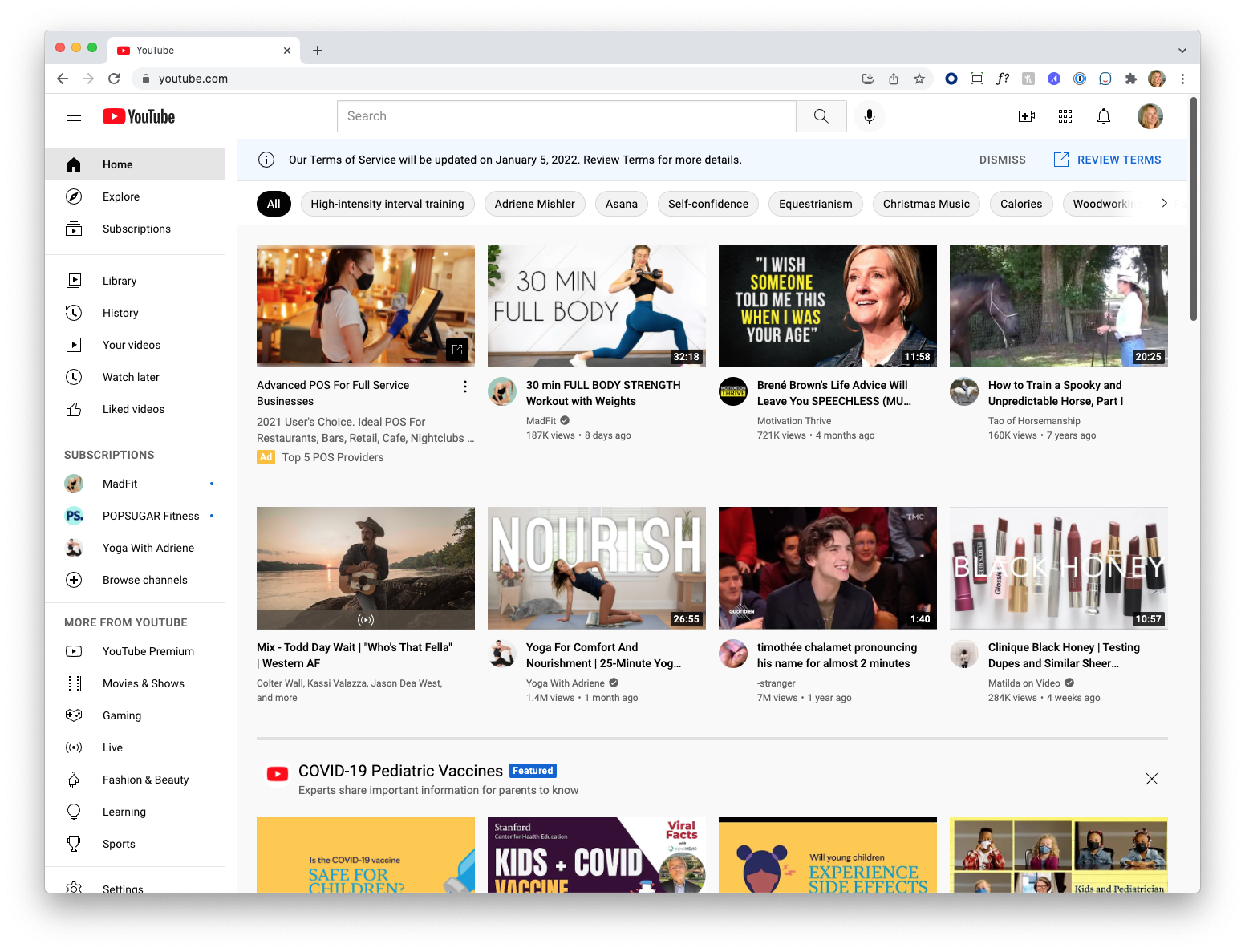Select Equestrianism filter chip

tap(816, 204)
